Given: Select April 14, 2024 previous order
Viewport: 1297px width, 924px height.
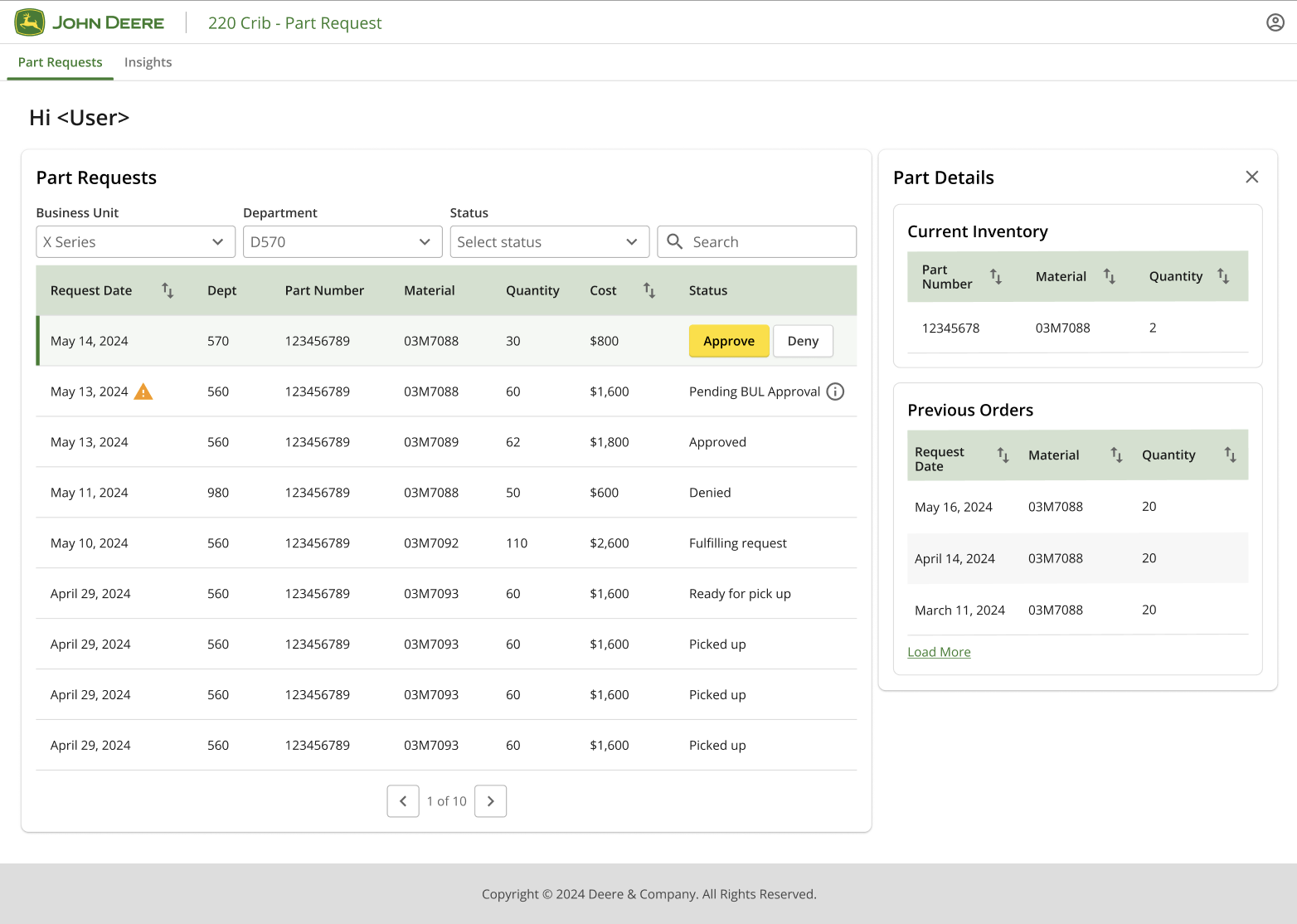Looking at the screenshot, I should [955, 558].
